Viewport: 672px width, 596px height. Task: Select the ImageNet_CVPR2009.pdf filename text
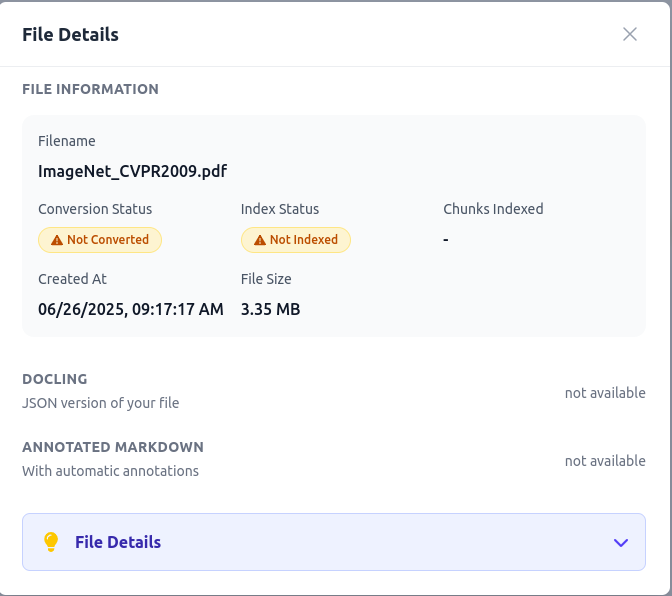pyautogui.click(x=132, y=171)
